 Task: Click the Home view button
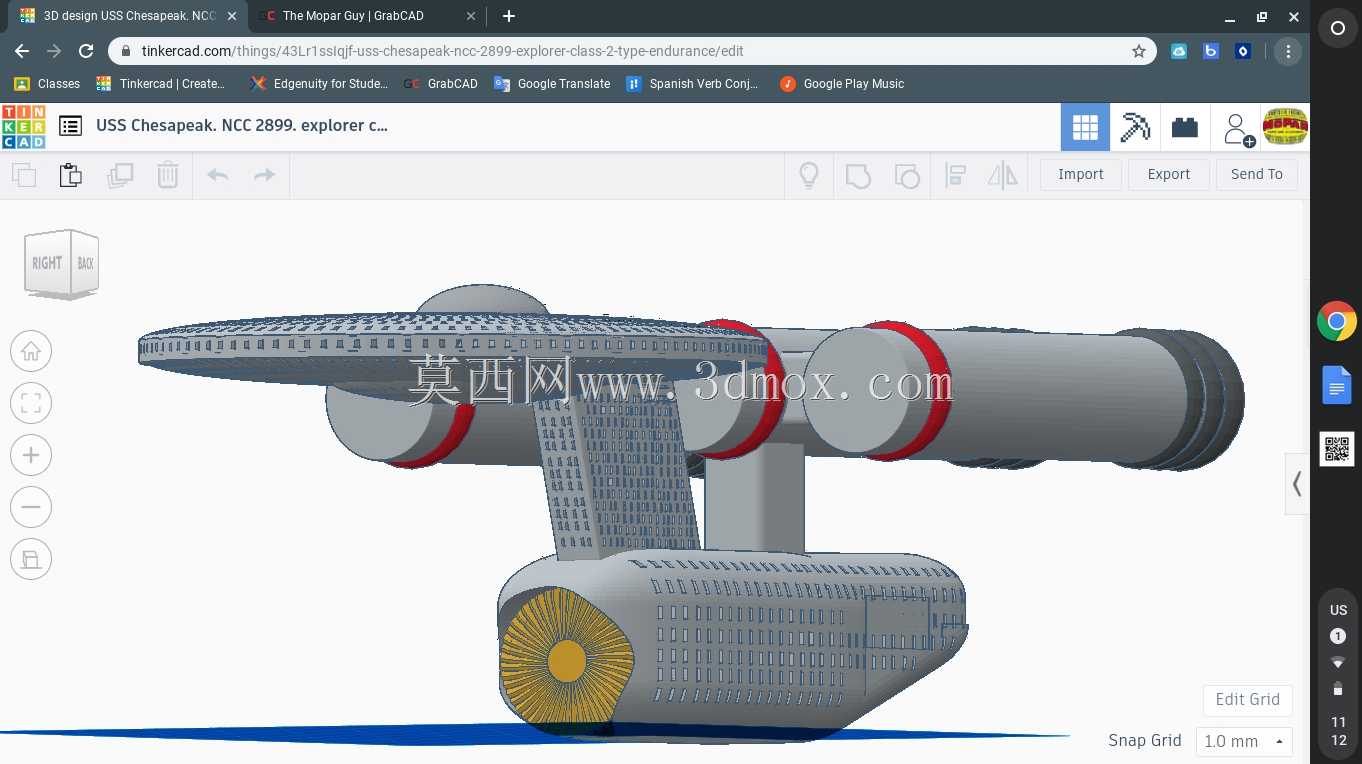tap(31, 351)
